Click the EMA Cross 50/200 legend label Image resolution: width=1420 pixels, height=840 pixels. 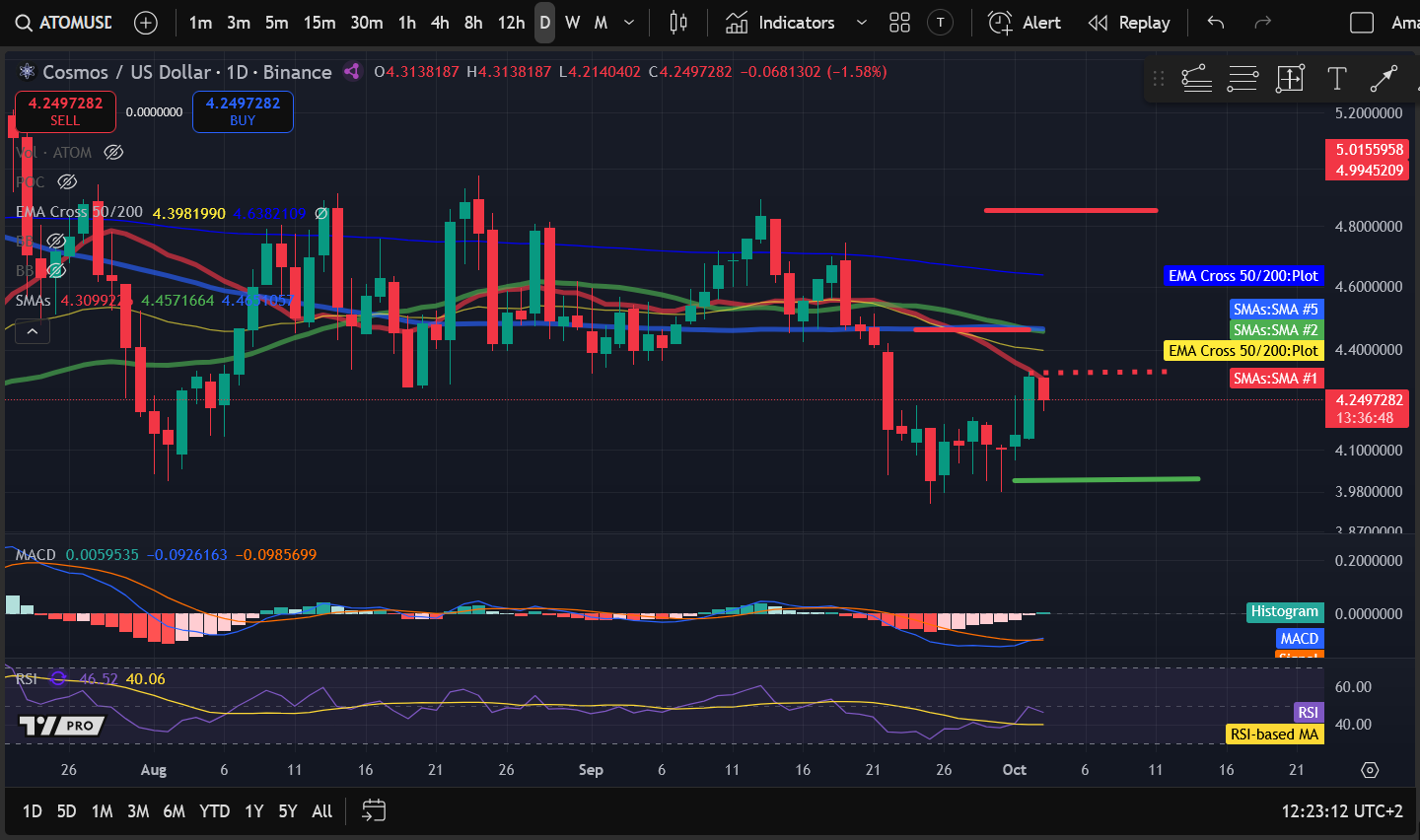tap(79, 212)
